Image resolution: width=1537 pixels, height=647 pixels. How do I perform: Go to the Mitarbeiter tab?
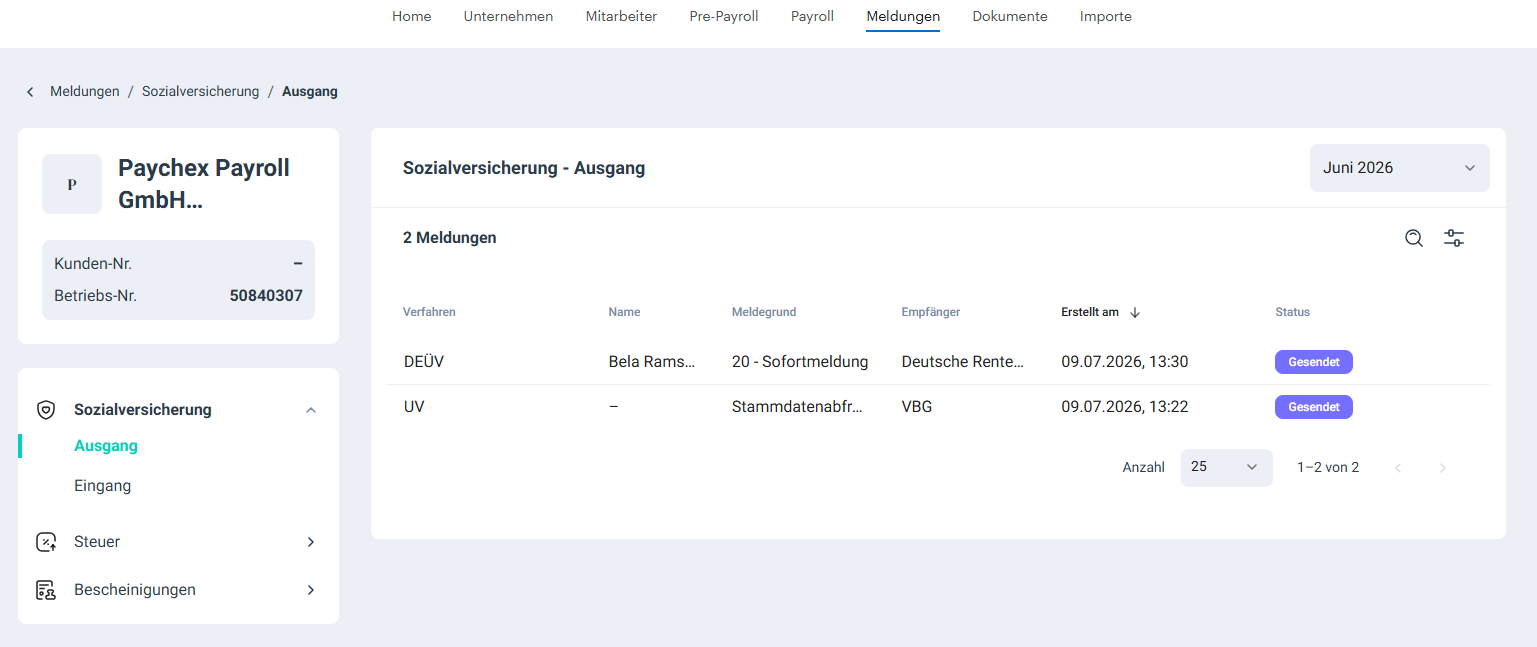[x=621, y=16]
